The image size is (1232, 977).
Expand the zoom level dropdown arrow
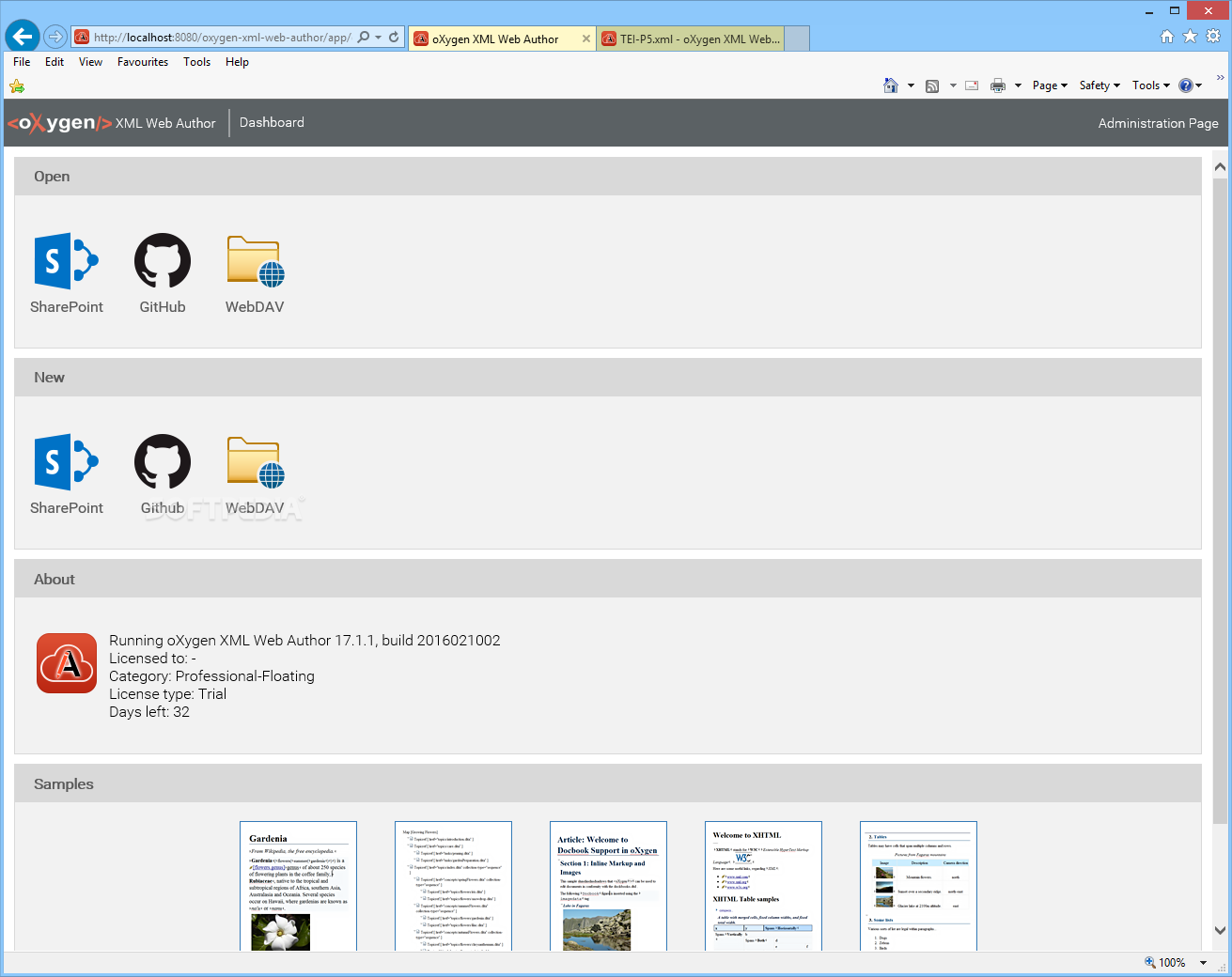click(x=1203, y=963)
